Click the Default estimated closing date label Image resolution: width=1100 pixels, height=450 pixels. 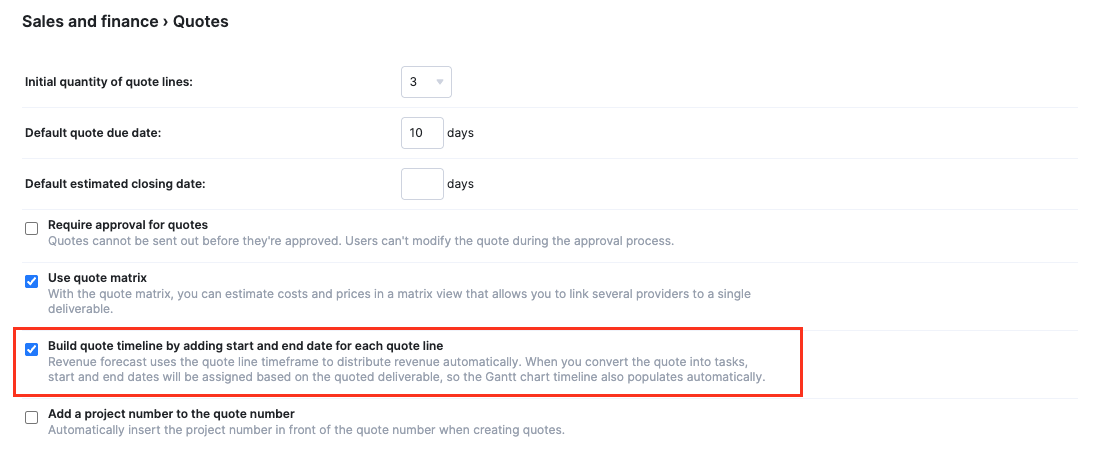[116, 184]
